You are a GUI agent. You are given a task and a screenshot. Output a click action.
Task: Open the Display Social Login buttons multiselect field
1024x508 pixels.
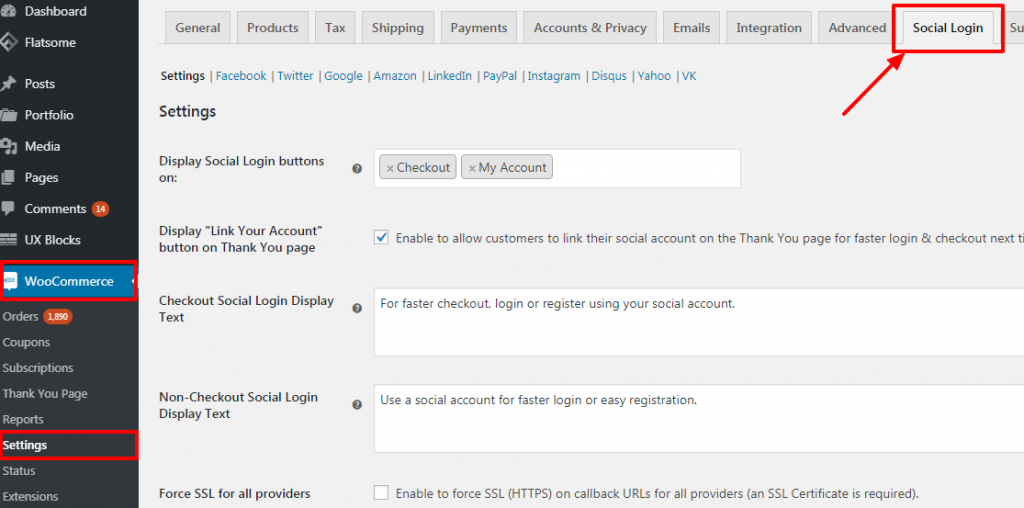tap(557, 168)
